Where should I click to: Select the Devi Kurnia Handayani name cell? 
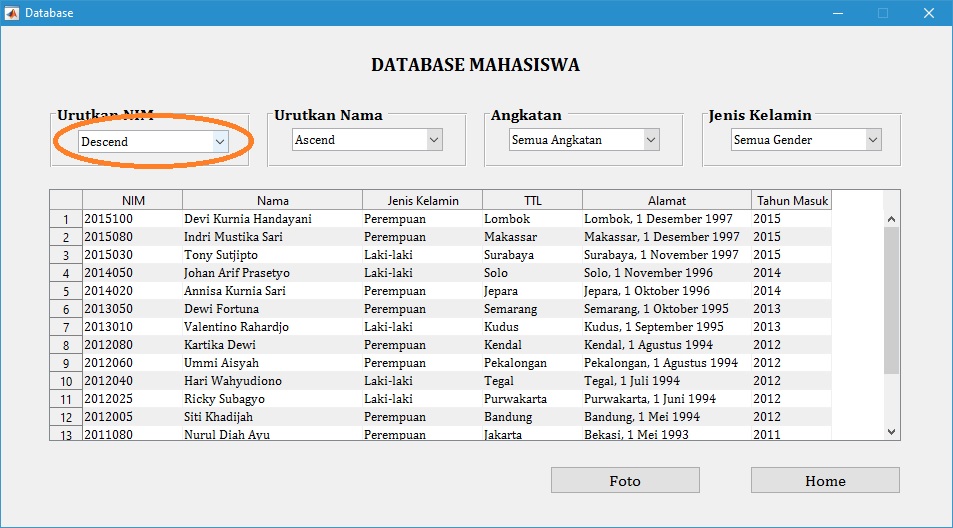coord(248,219)
